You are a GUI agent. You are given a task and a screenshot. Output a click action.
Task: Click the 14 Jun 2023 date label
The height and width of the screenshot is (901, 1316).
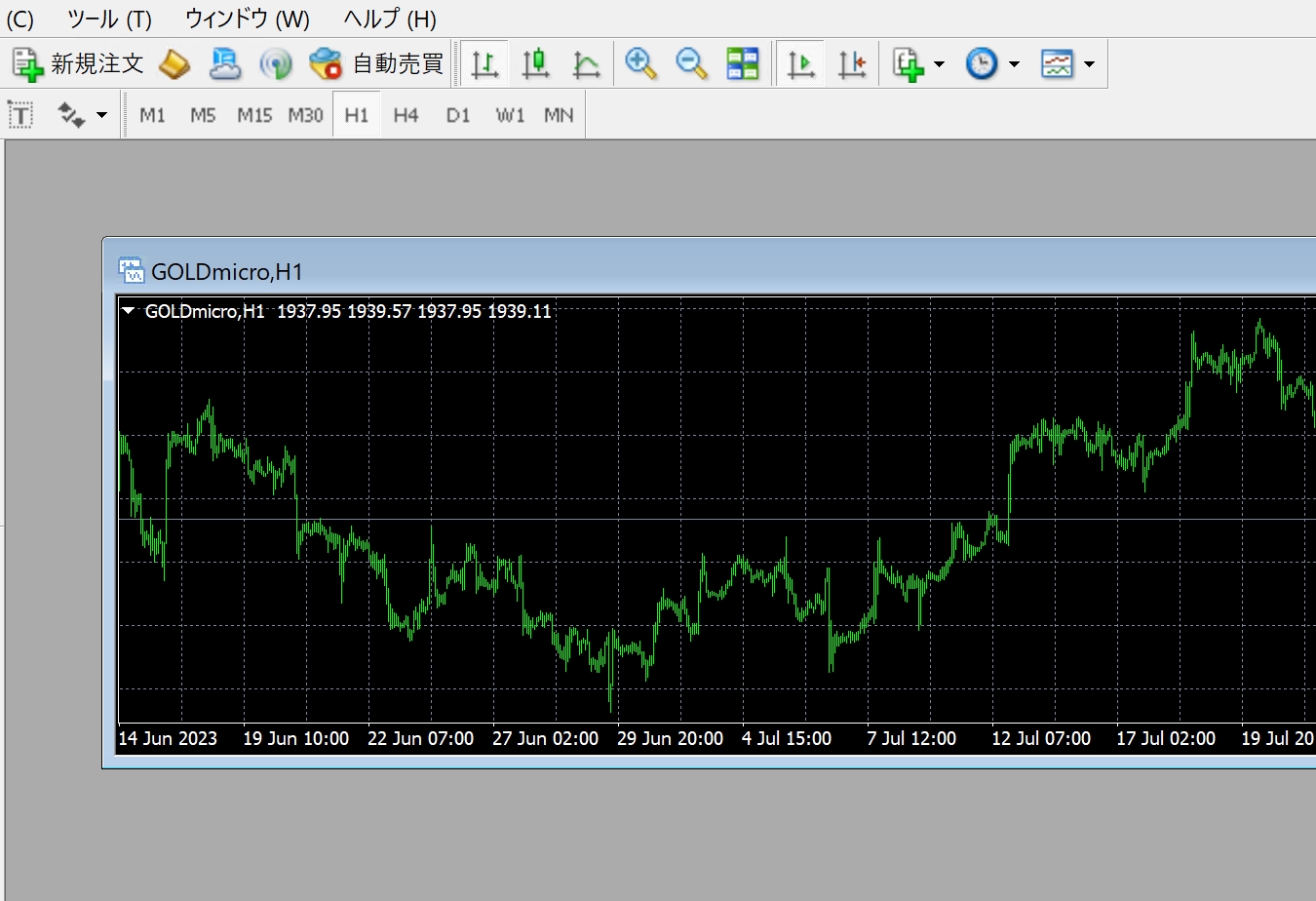(x=168, y=739)
